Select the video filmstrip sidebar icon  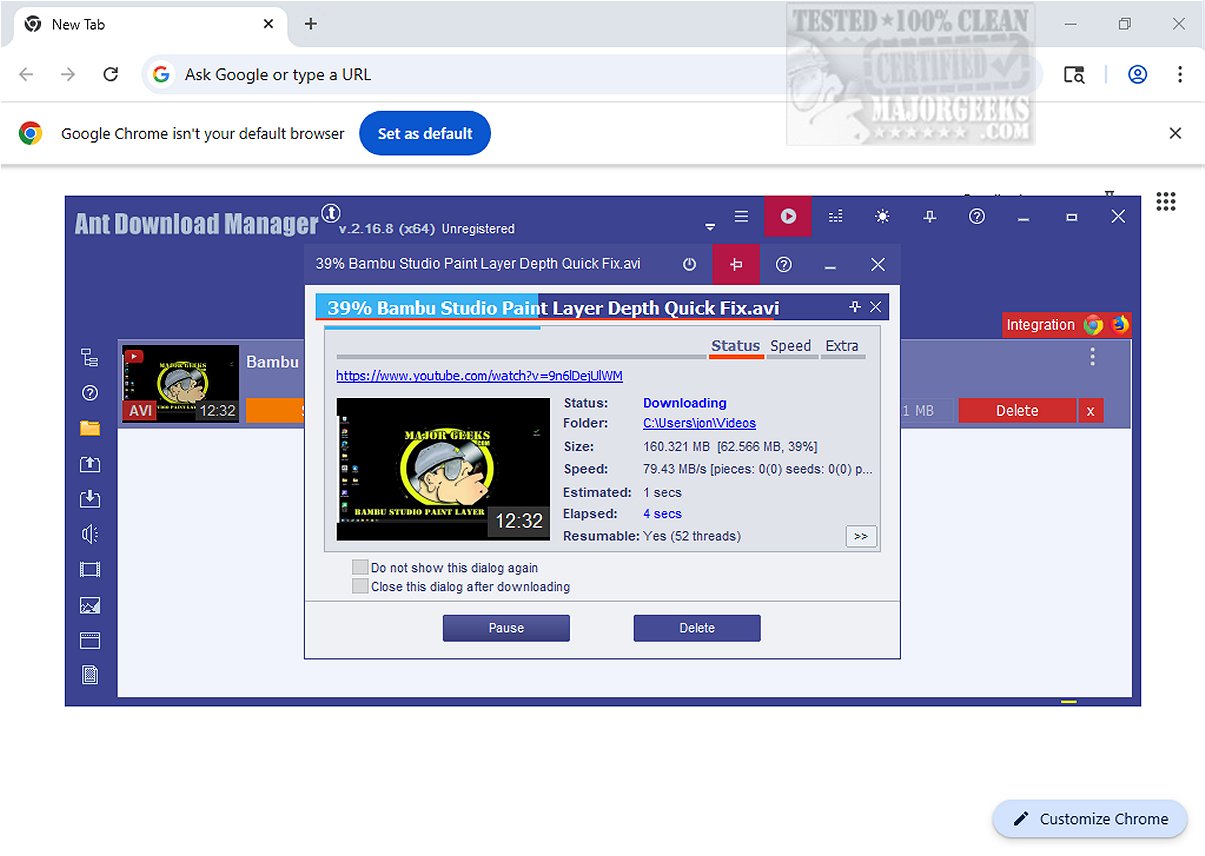tap(90, 570)
